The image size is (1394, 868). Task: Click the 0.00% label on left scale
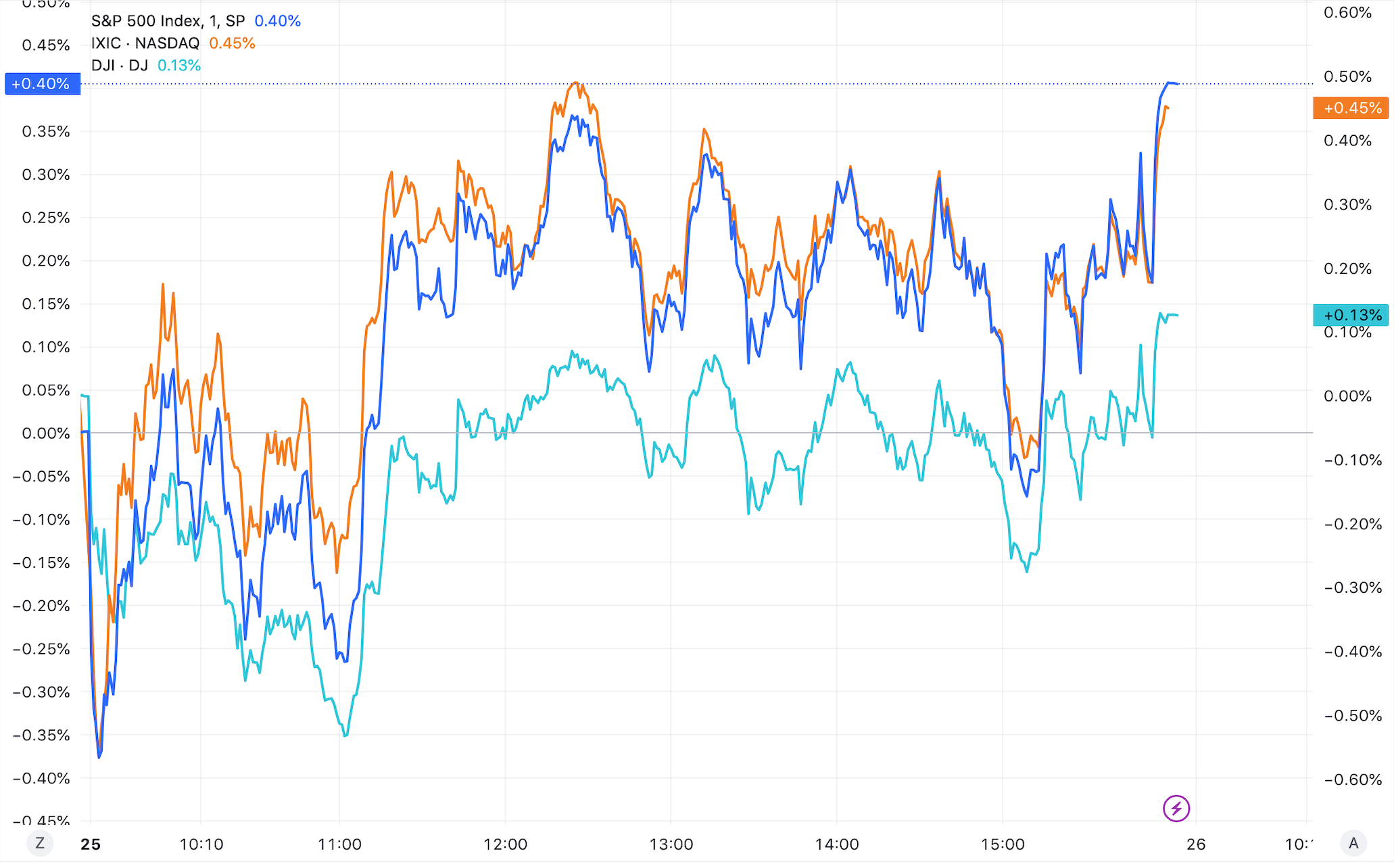46,433
